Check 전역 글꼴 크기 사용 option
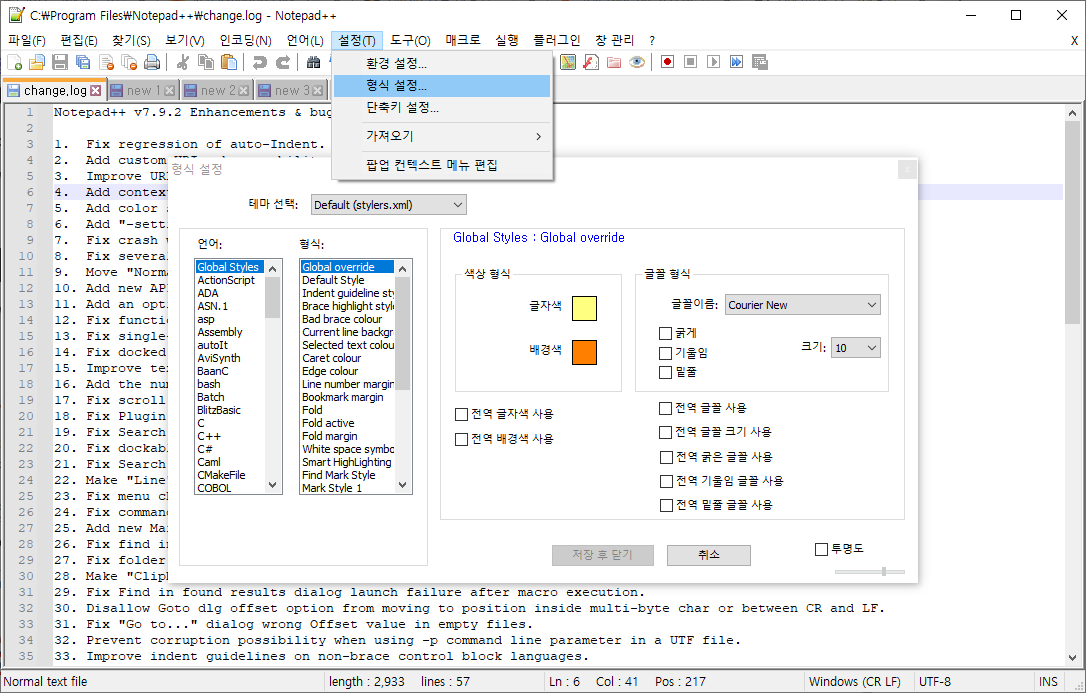This screenshot has height=693, width=1086. 666,433
